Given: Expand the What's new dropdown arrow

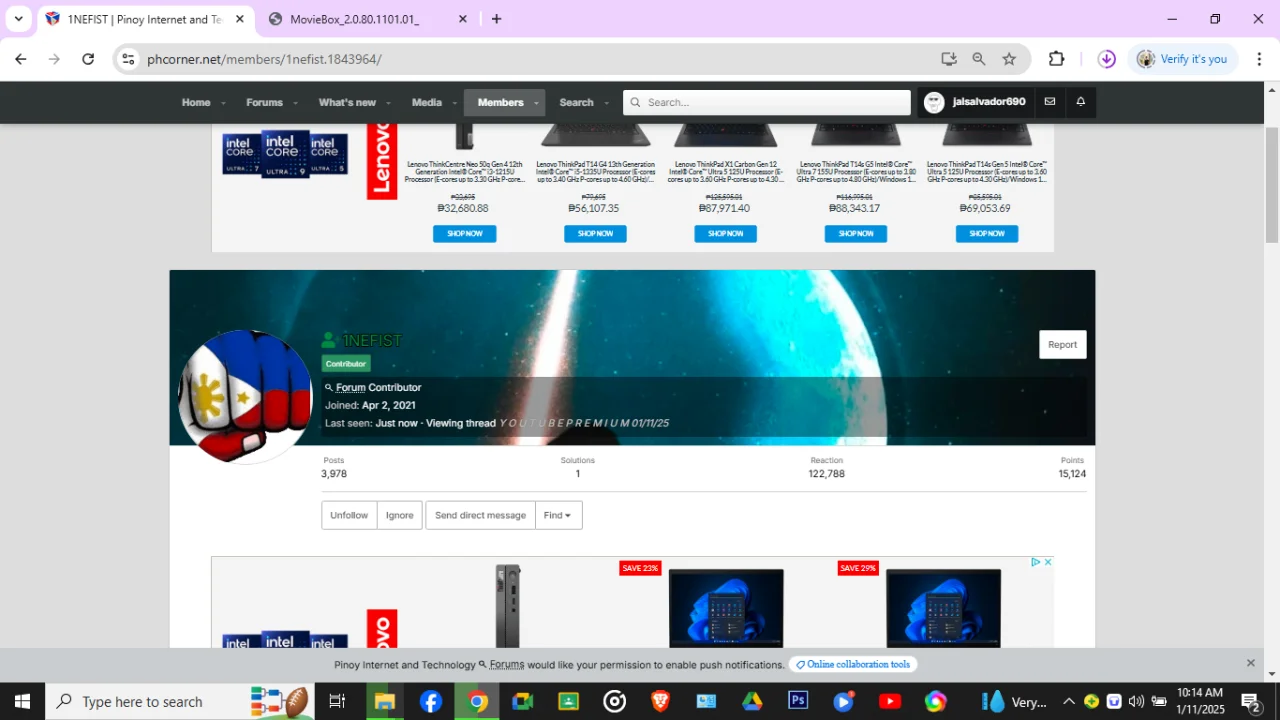Looking at the screenshot, I should tap(389, 103).
